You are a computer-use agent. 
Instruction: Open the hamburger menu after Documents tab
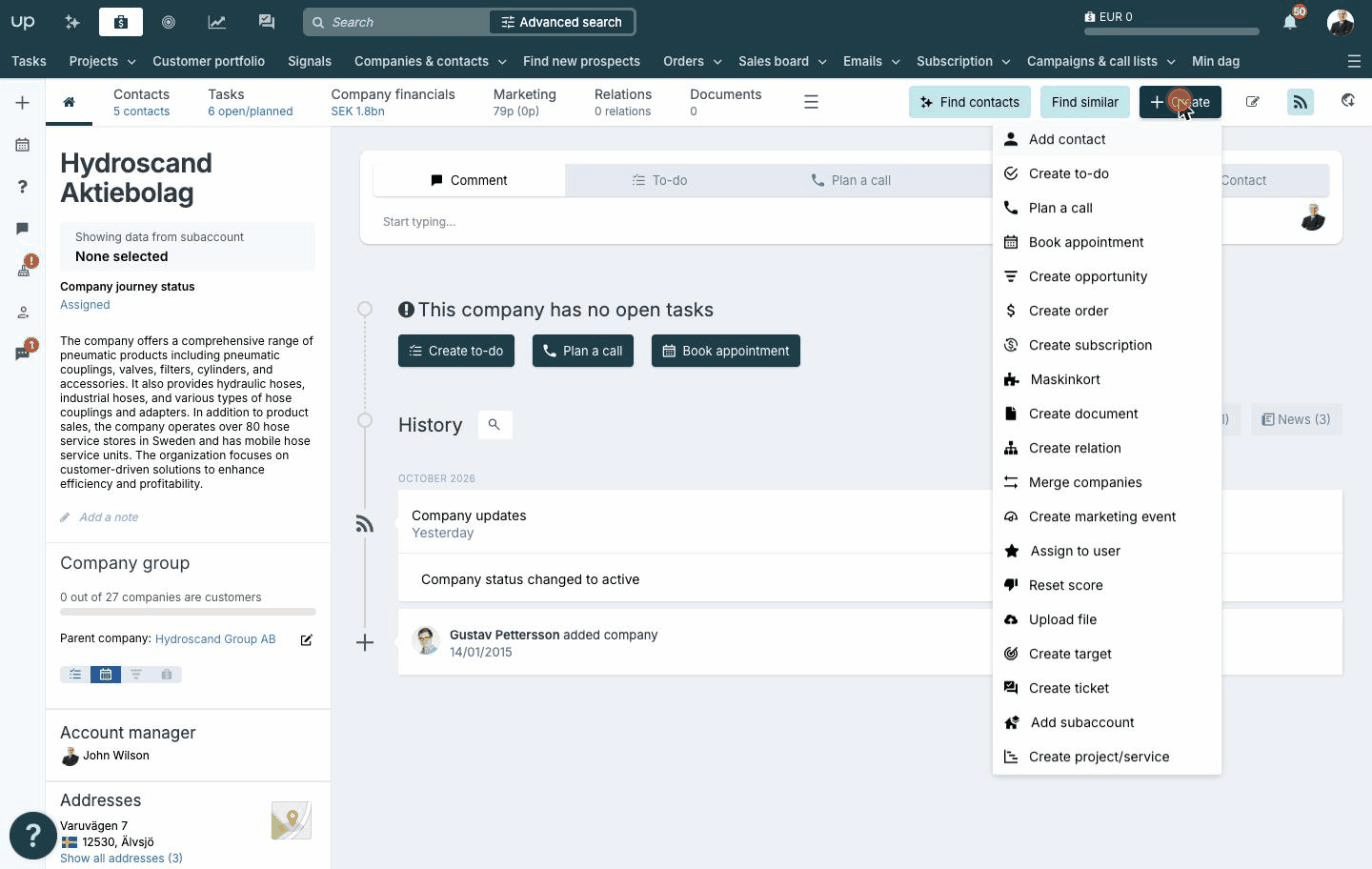pos(811,102)
